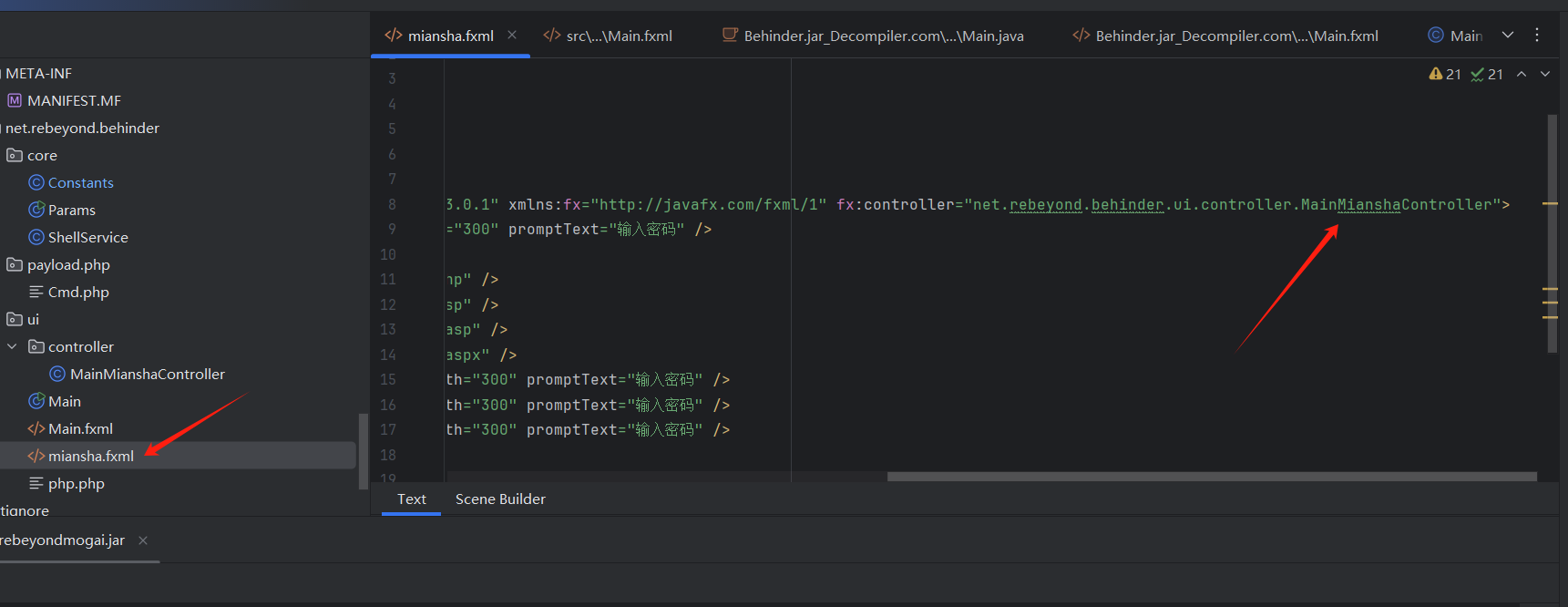The height and width of the screenshot is (607, 1568).
Task: Open the miansha.fxml editor tab
Action: coord(450,36)
